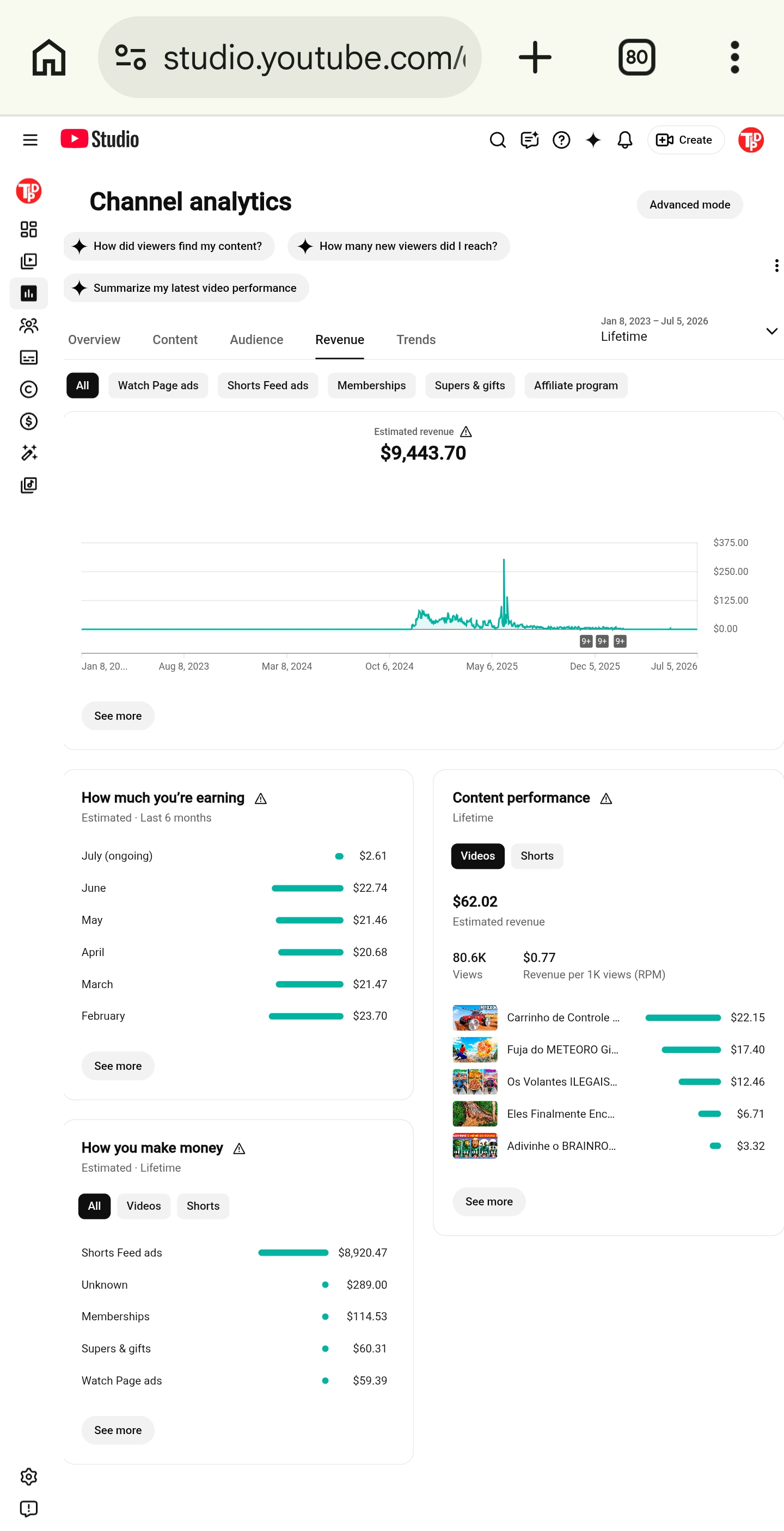Open the Earn dollar icon in the sidebar
Image resolution: width=784 pixels, height=1531 pixels.
click(28, 421)
